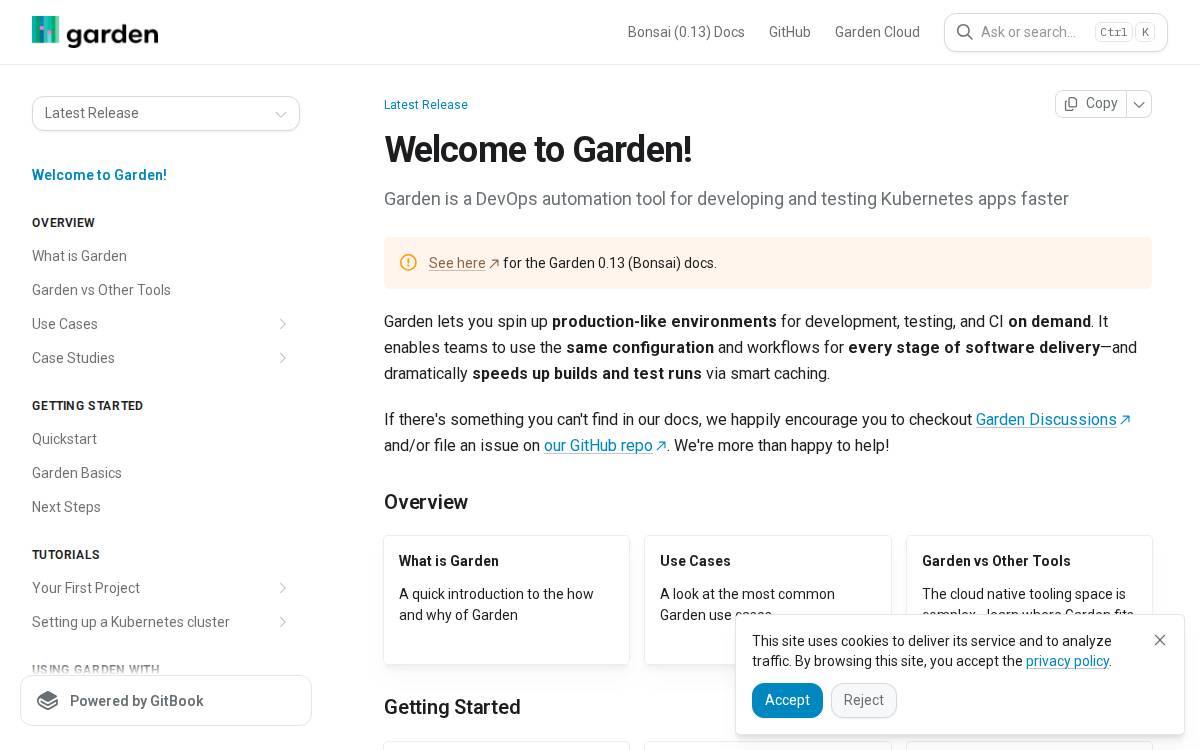
Task: Click the TUTORIALS sidebar label
Action: pos(66,555)
